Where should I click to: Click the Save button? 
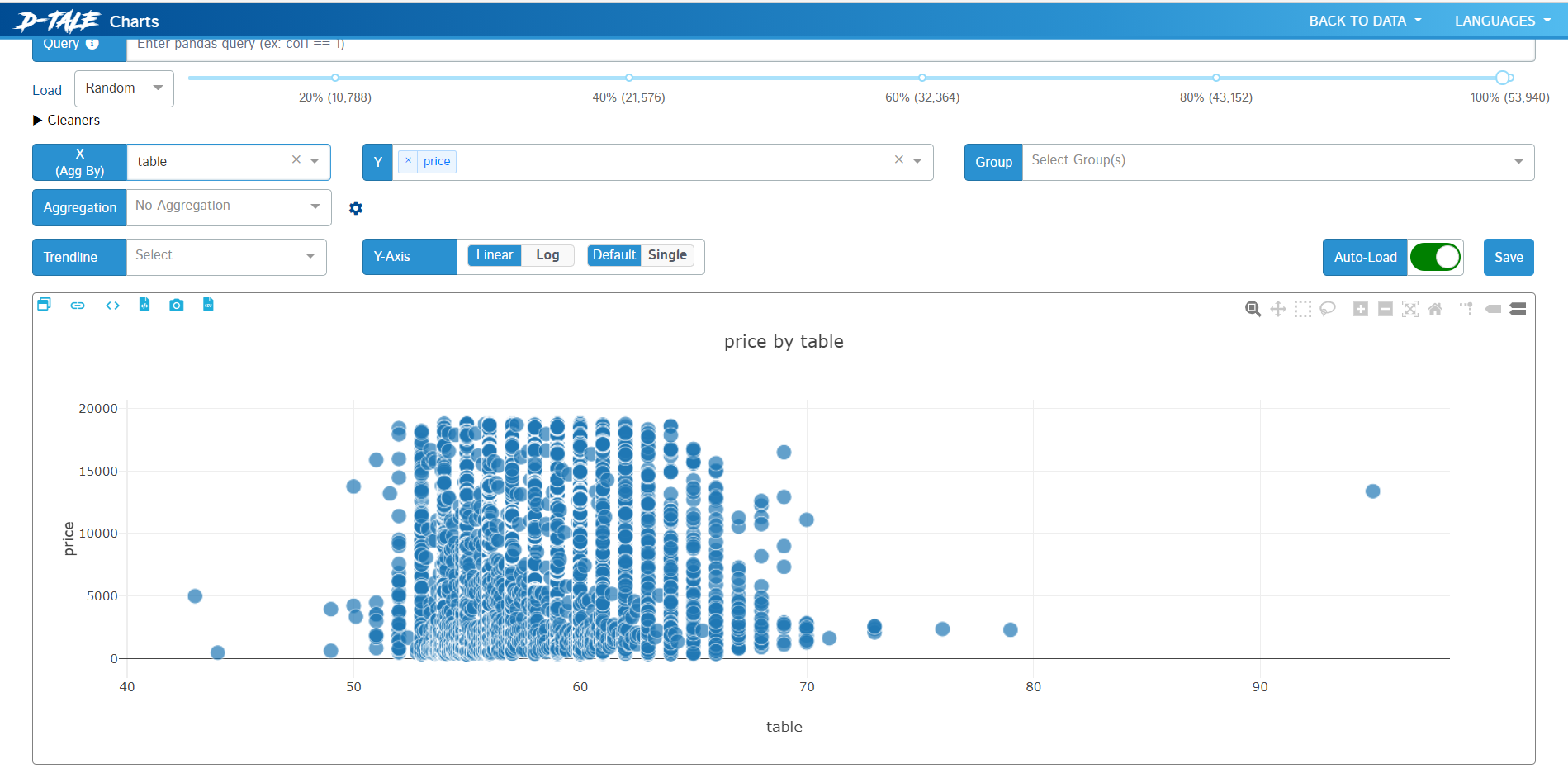pyautogui.click(x=1509, y=257)
